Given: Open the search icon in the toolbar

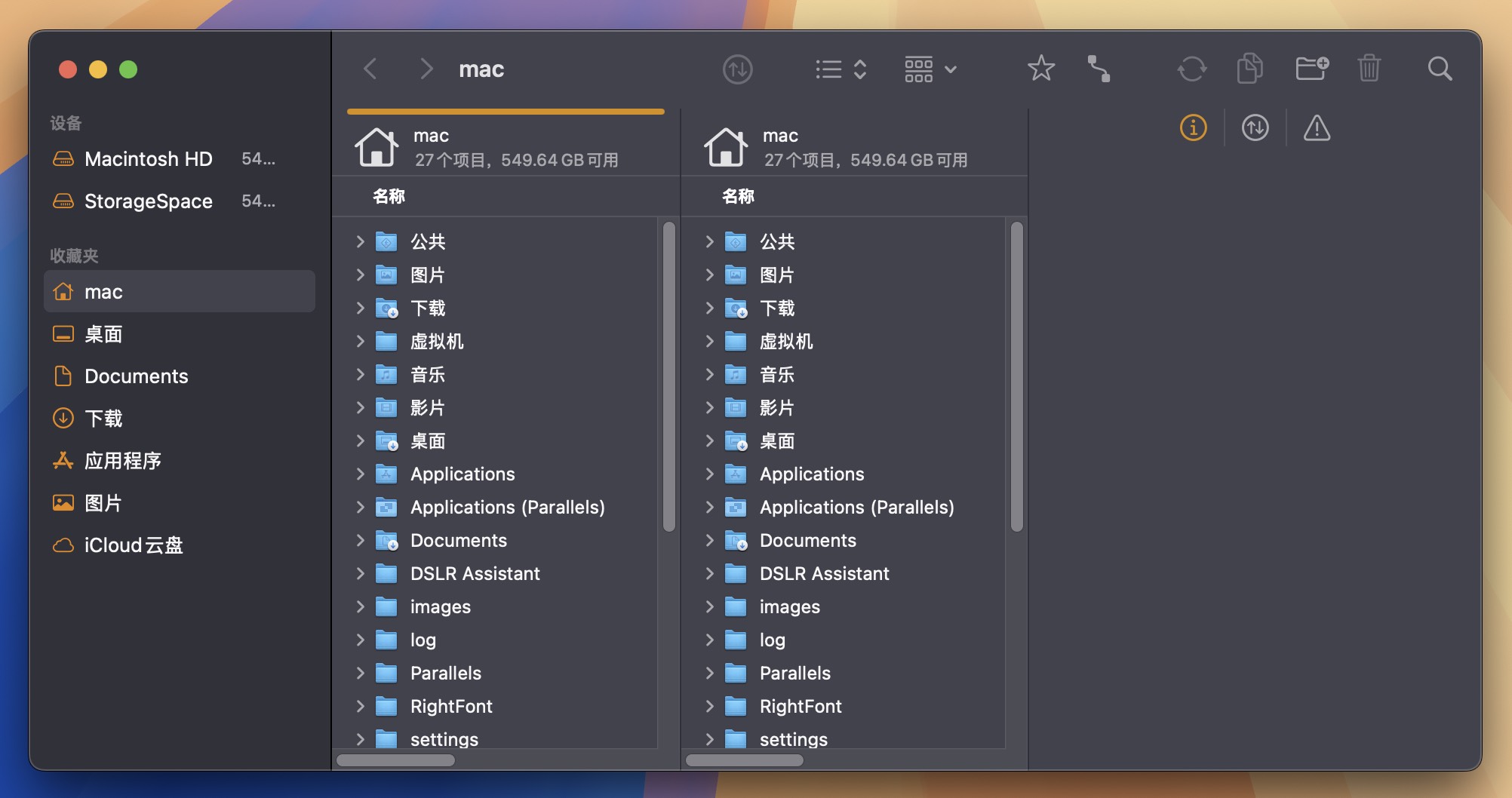Looking at the screenshot, I should 1440,69.
